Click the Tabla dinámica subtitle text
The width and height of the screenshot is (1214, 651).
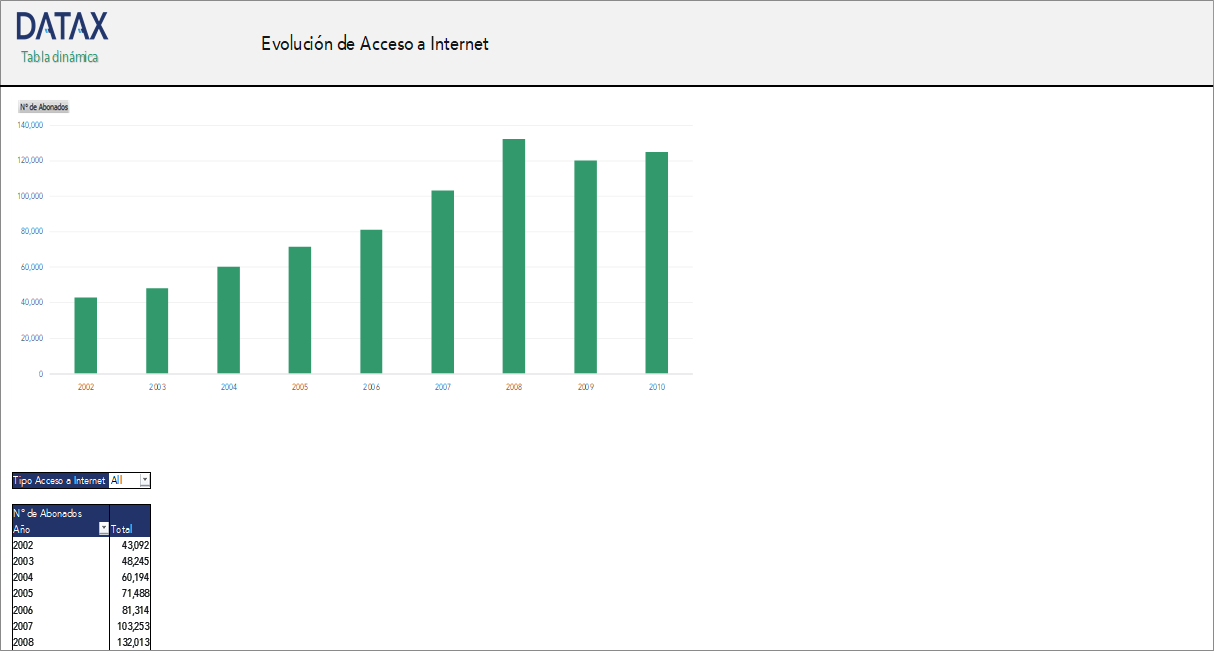(x=59, y=57)
